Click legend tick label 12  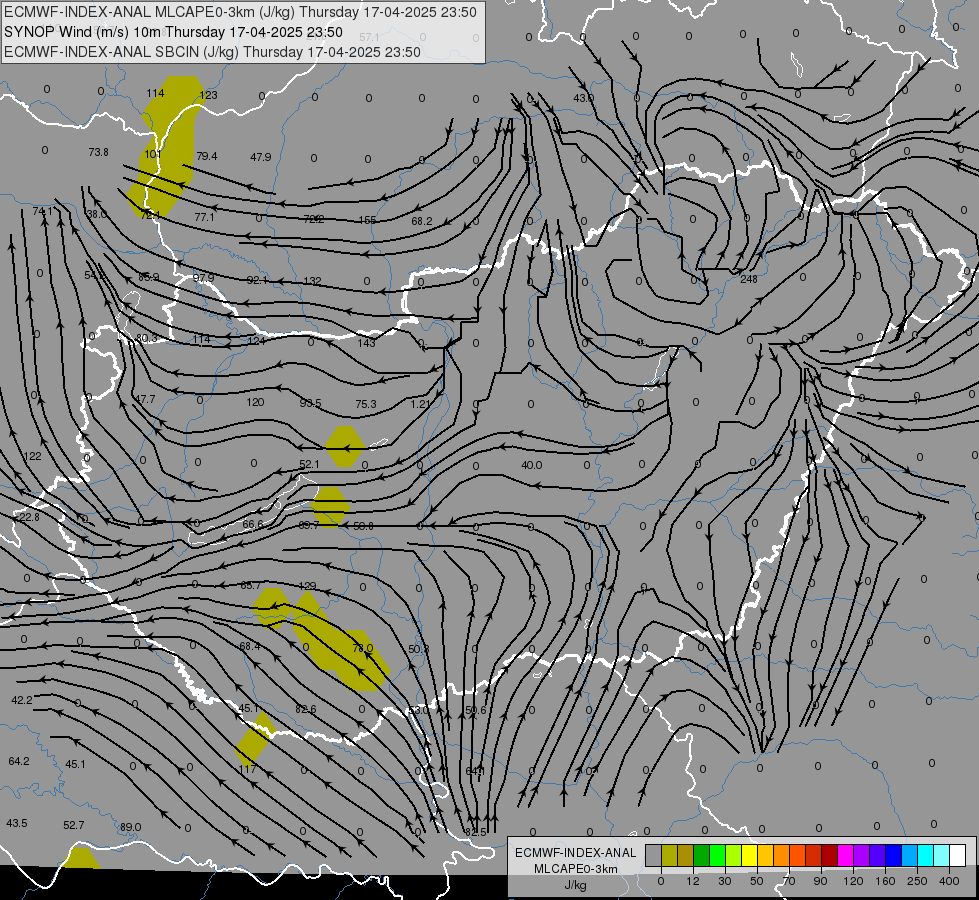point(692,881)
